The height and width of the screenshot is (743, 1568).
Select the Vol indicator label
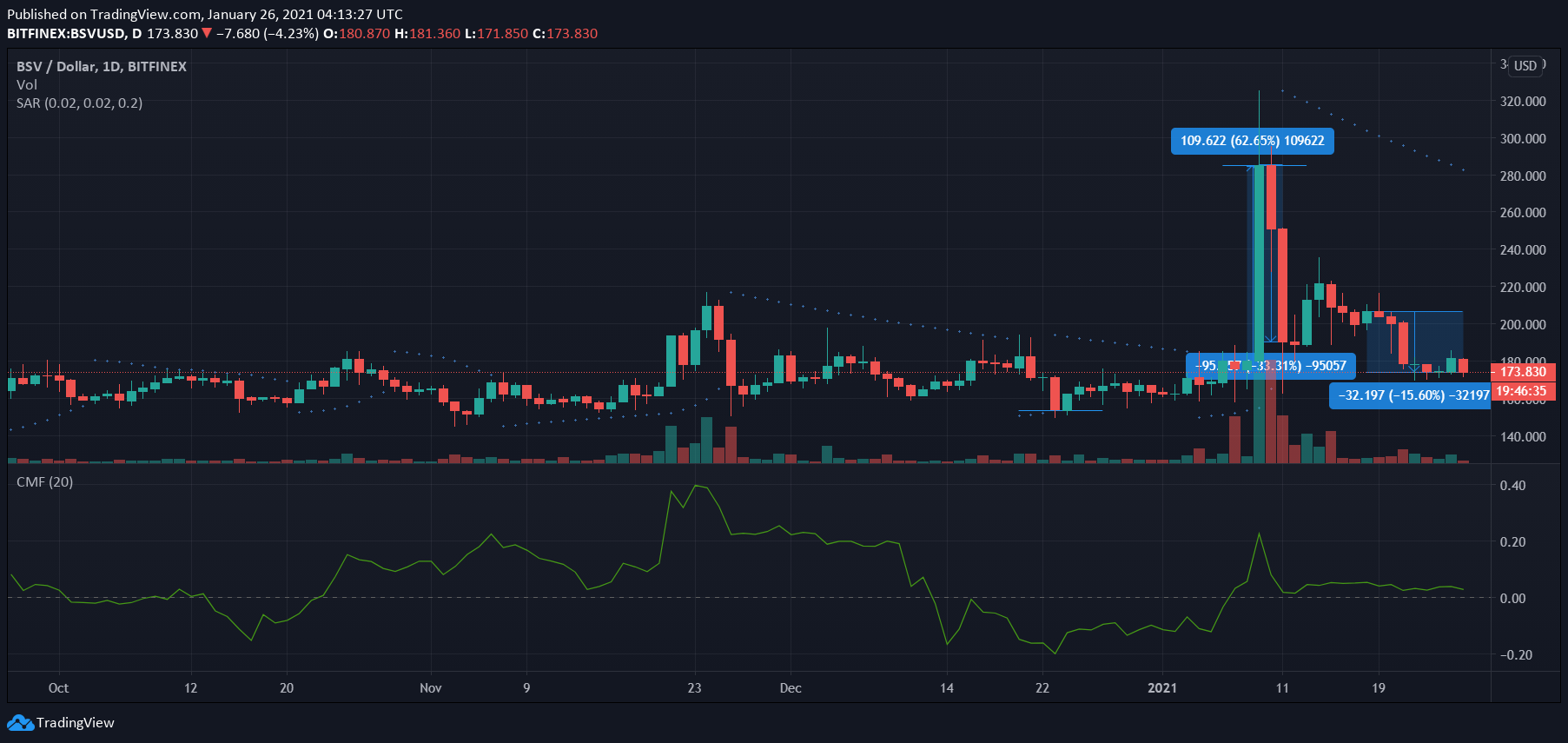tap(27, 84)
